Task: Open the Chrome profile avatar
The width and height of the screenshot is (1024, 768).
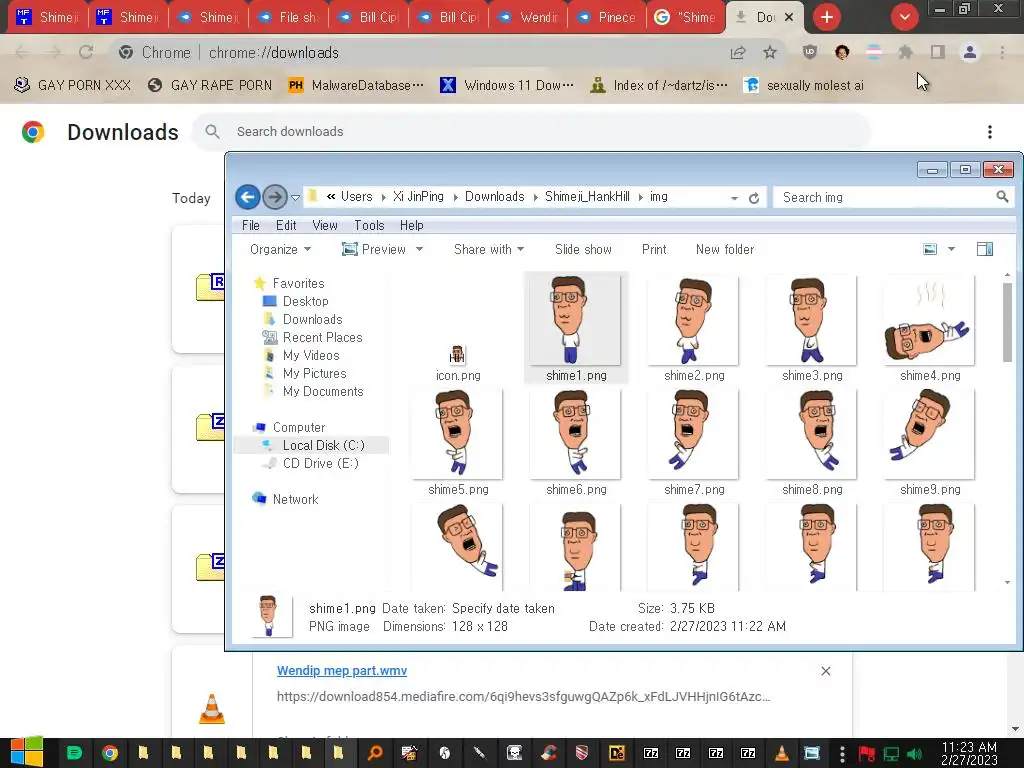Action: point(970,52)
